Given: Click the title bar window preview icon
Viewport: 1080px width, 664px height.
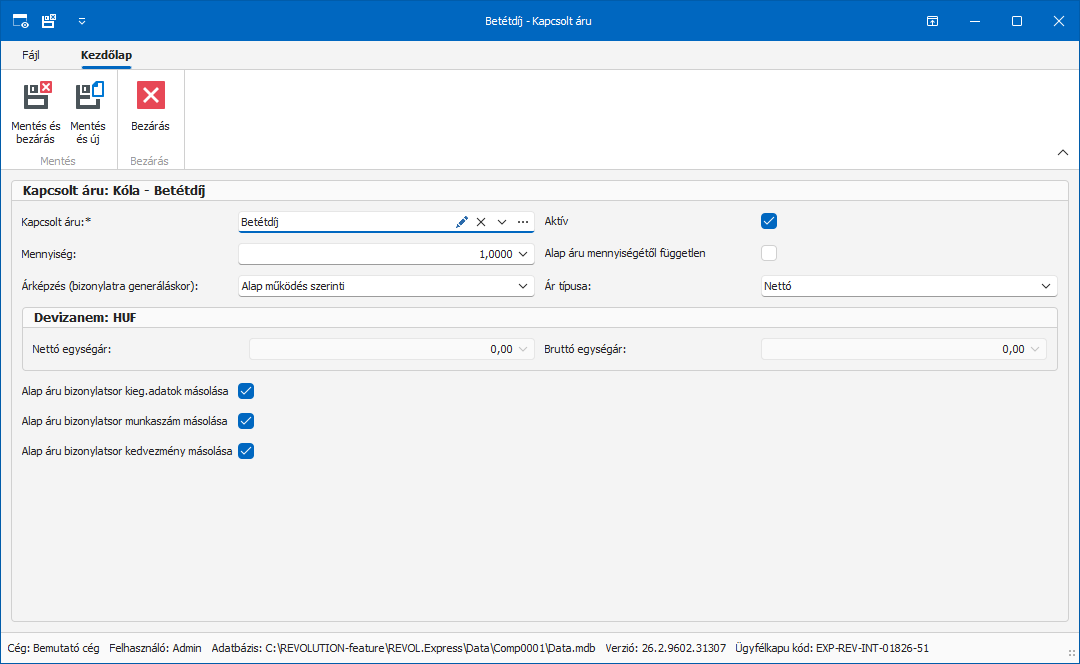Looking at the screenshot, I should tap(21, 21).
